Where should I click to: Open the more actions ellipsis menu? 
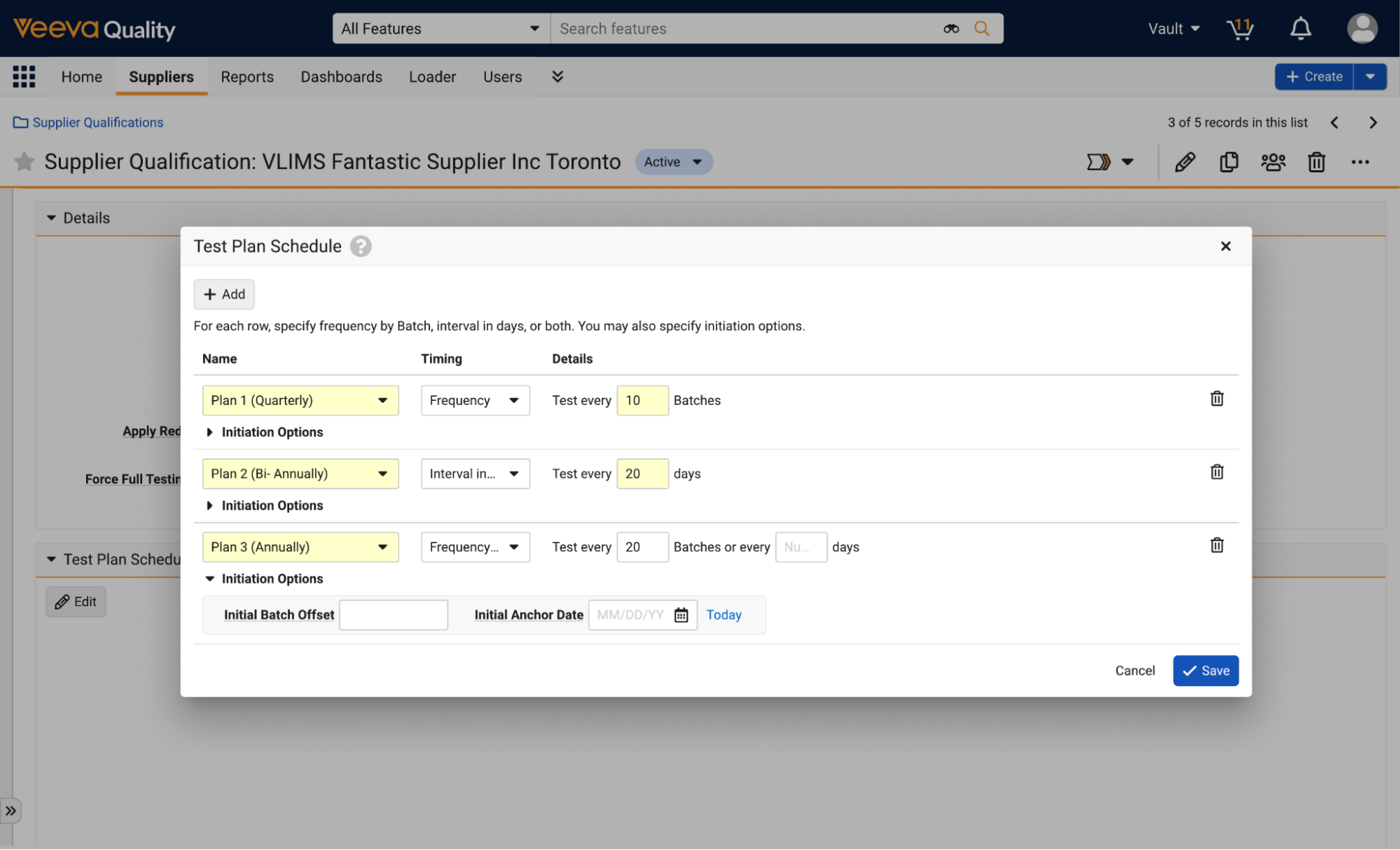coord(1360,162)
